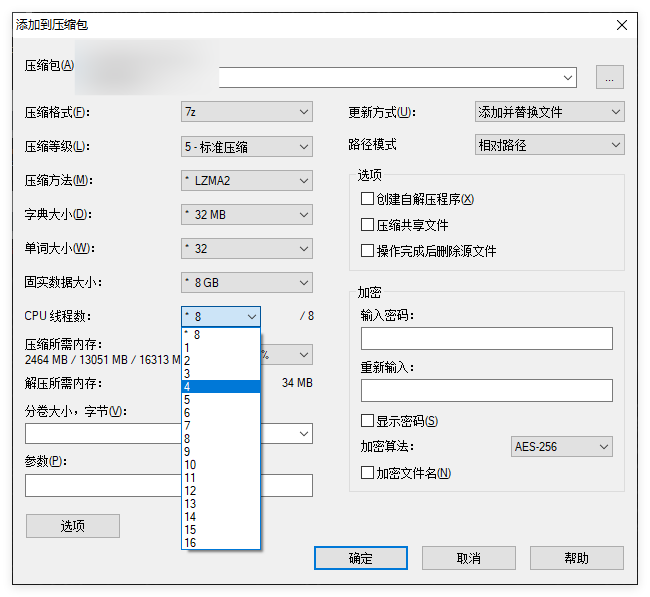
Task: Open the 固实数据大小 dropdown showing 8 GB
Action: (247, 283)
